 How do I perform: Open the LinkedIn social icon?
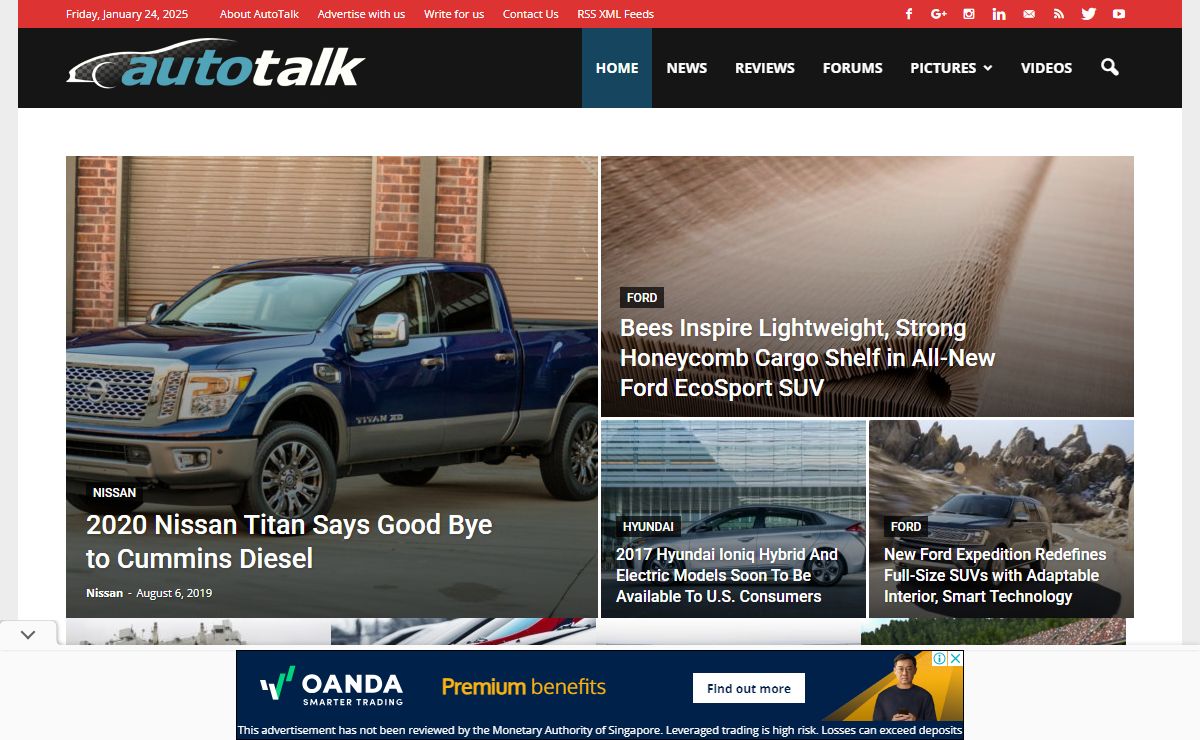click(x=998, y=14)
